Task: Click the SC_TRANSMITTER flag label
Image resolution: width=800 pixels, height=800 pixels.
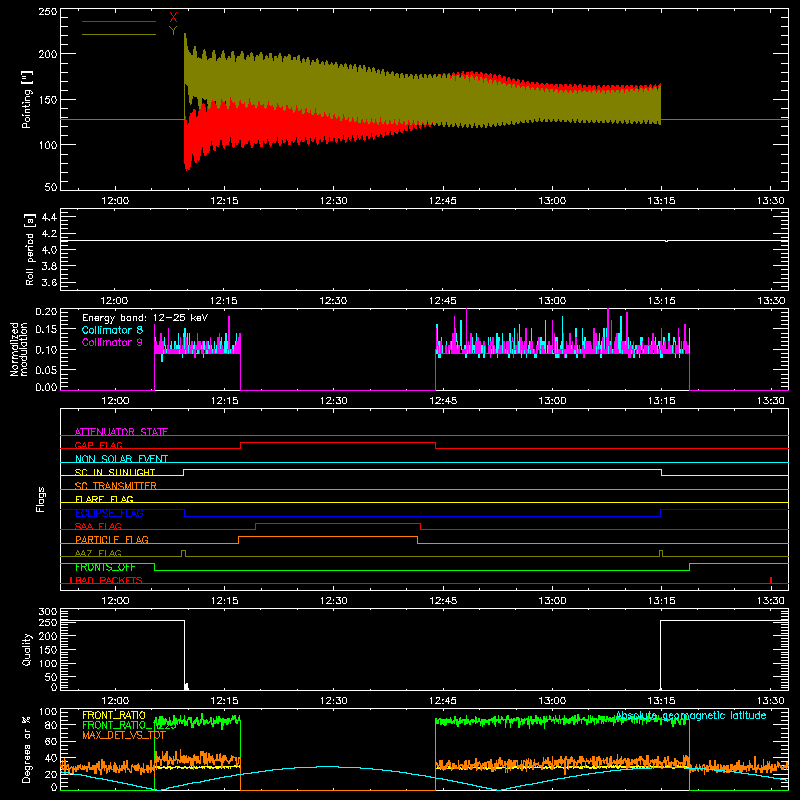Action: [116, 485]
